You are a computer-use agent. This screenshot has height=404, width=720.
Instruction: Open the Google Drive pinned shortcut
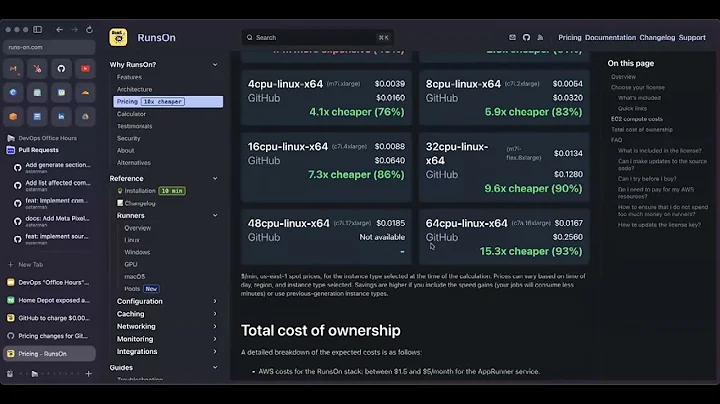pyautogui.click(x=85, y=117)
